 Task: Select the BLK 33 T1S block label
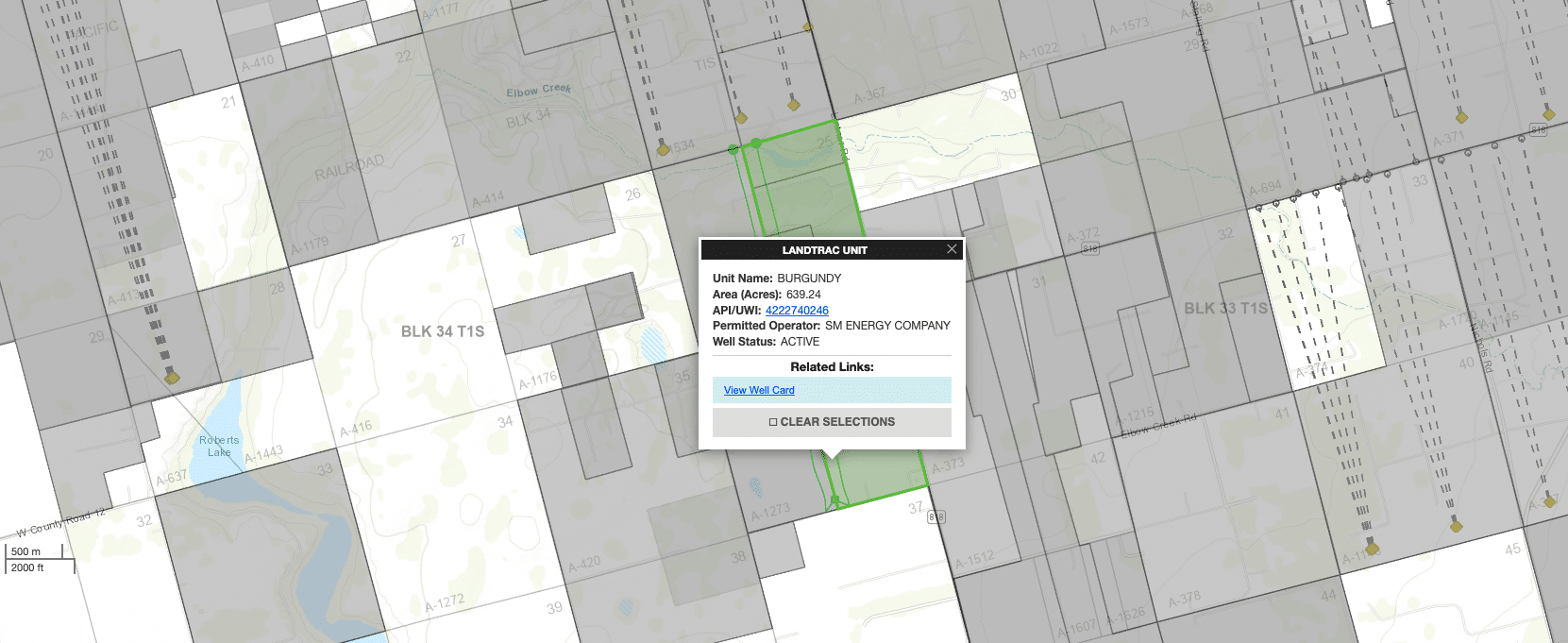pyautogui.click(x=1225, y=309)
